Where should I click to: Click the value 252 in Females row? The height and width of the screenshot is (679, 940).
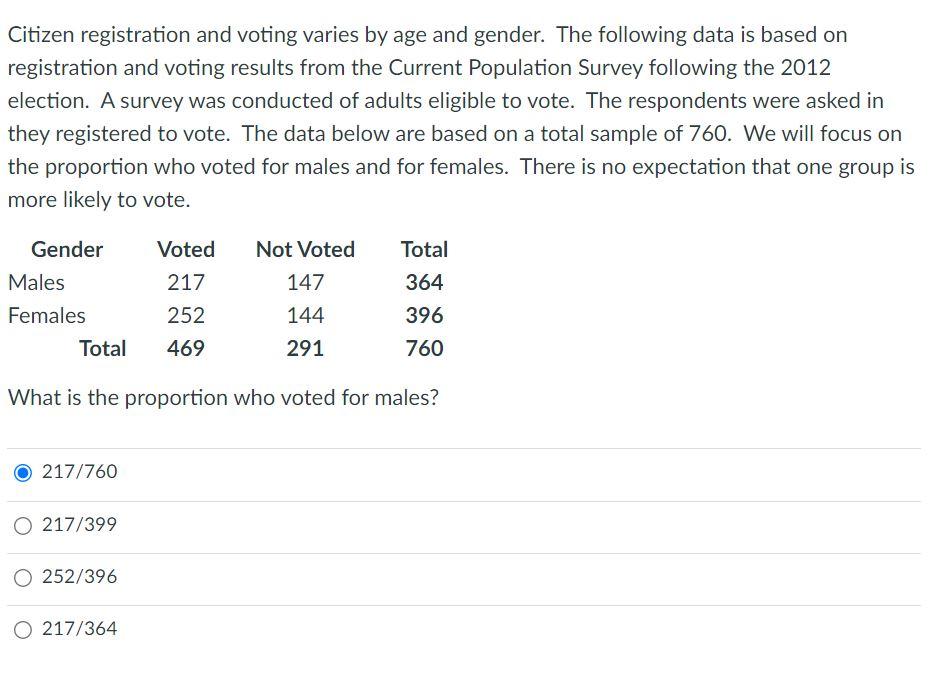[x=189, y=315]
